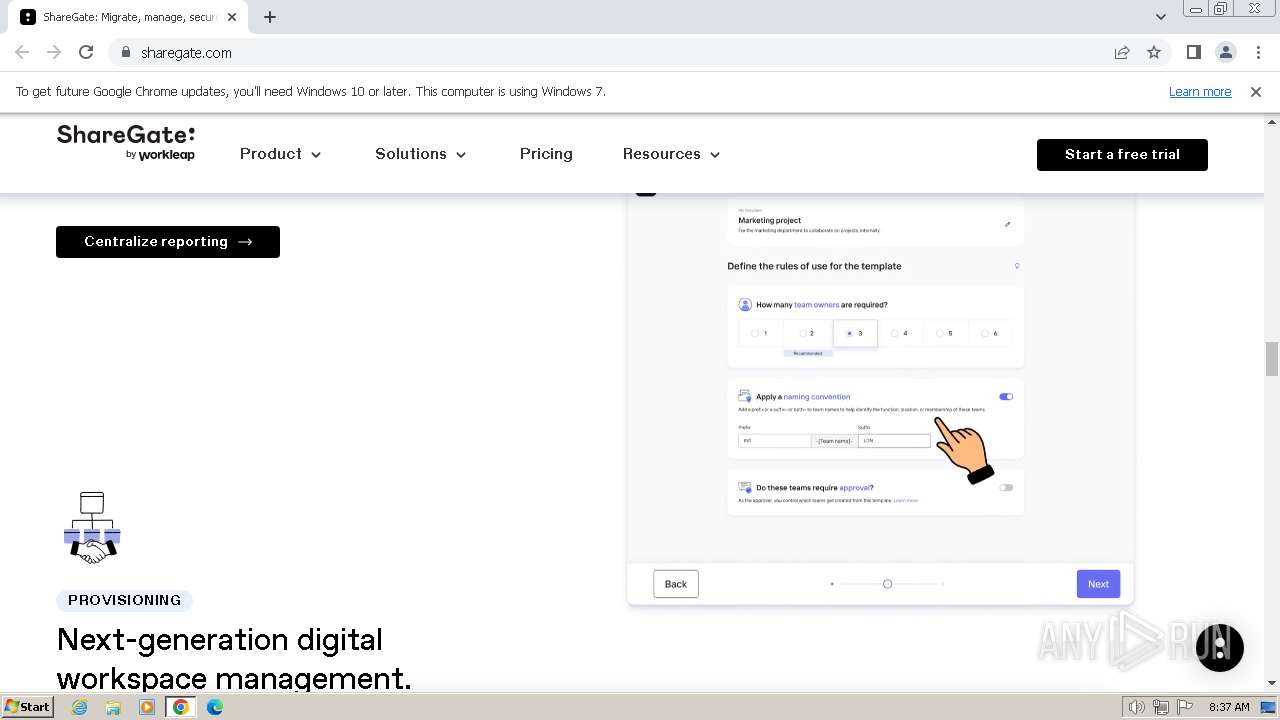Open the Action Center flag icon
The width and height of the screenshot is (1280, 720).
(x=1185, y=707)
